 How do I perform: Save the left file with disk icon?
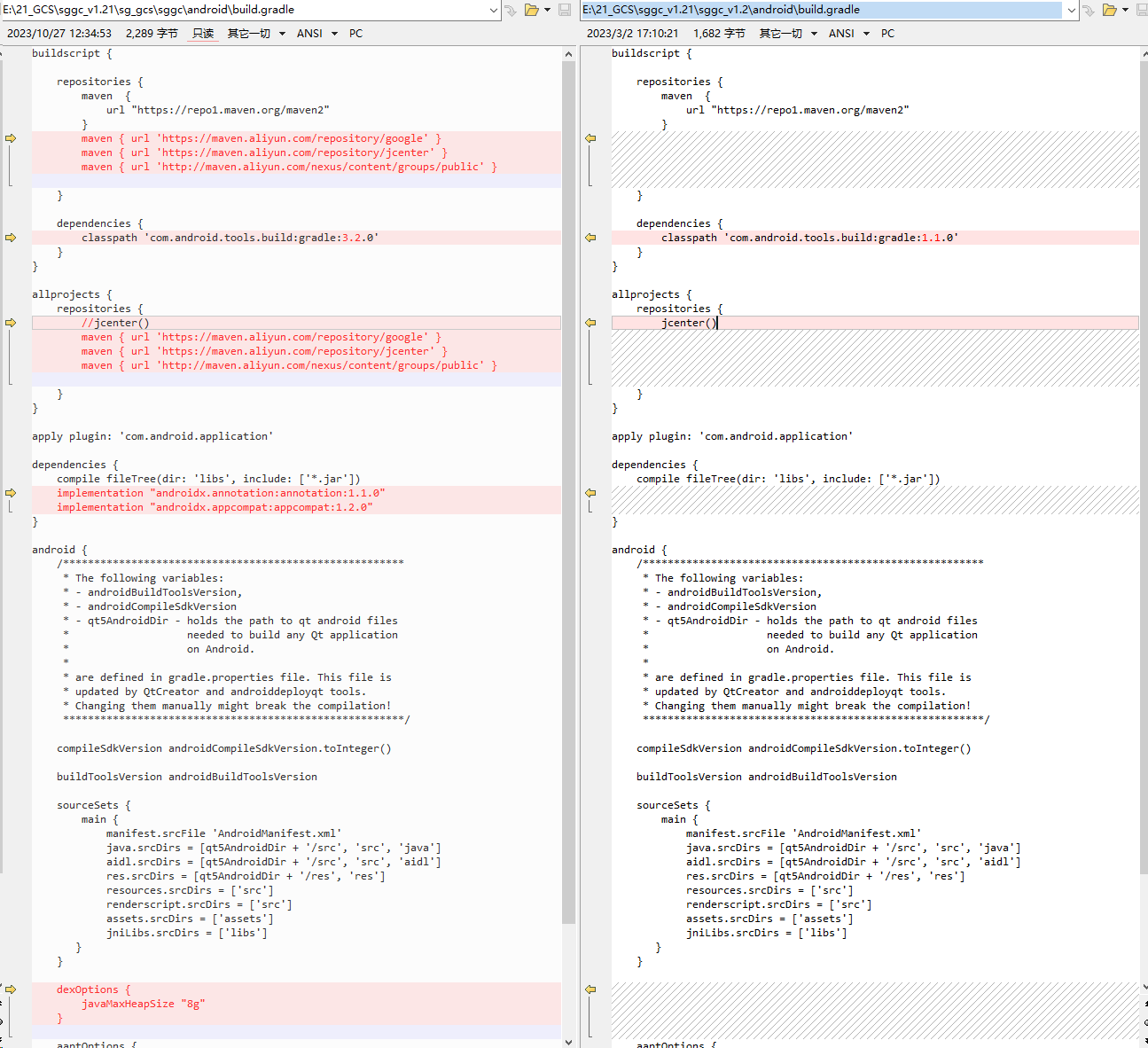click(x=565, y=10)
